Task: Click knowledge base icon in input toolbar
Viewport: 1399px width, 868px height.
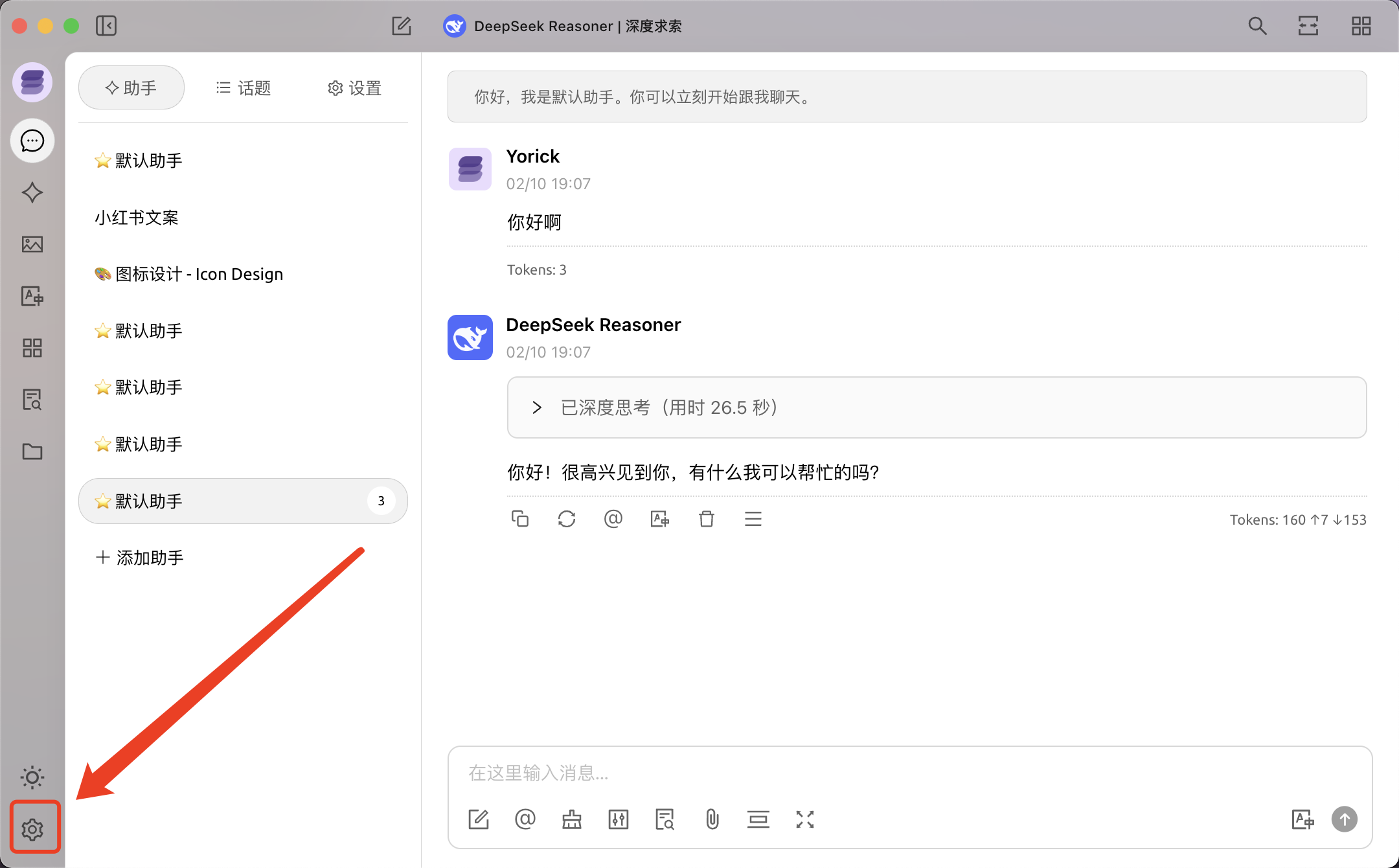Action: click(665, 819)
